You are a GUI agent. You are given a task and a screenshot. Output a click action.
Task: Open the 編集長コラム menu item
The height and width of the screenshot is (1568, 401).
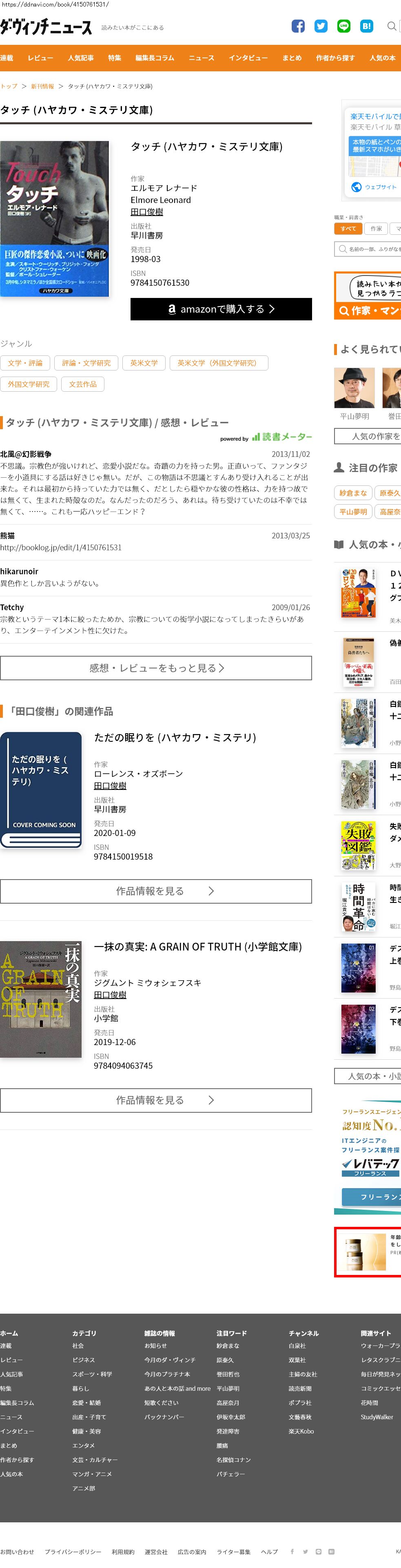point(155,58)
